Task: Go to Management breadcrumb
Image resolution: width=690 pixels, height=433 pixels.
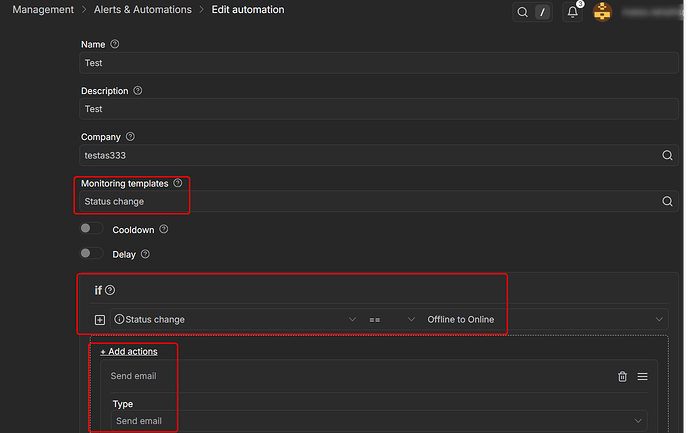Action: [43, 10]
